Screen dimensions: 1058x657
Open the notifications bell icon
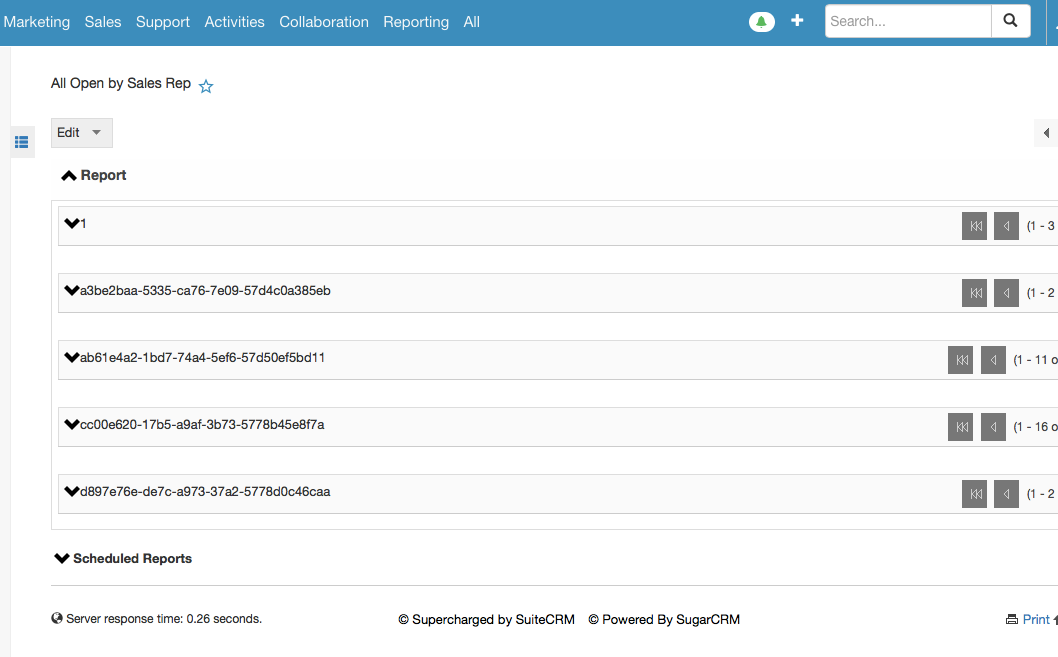[x=761, y=22]
